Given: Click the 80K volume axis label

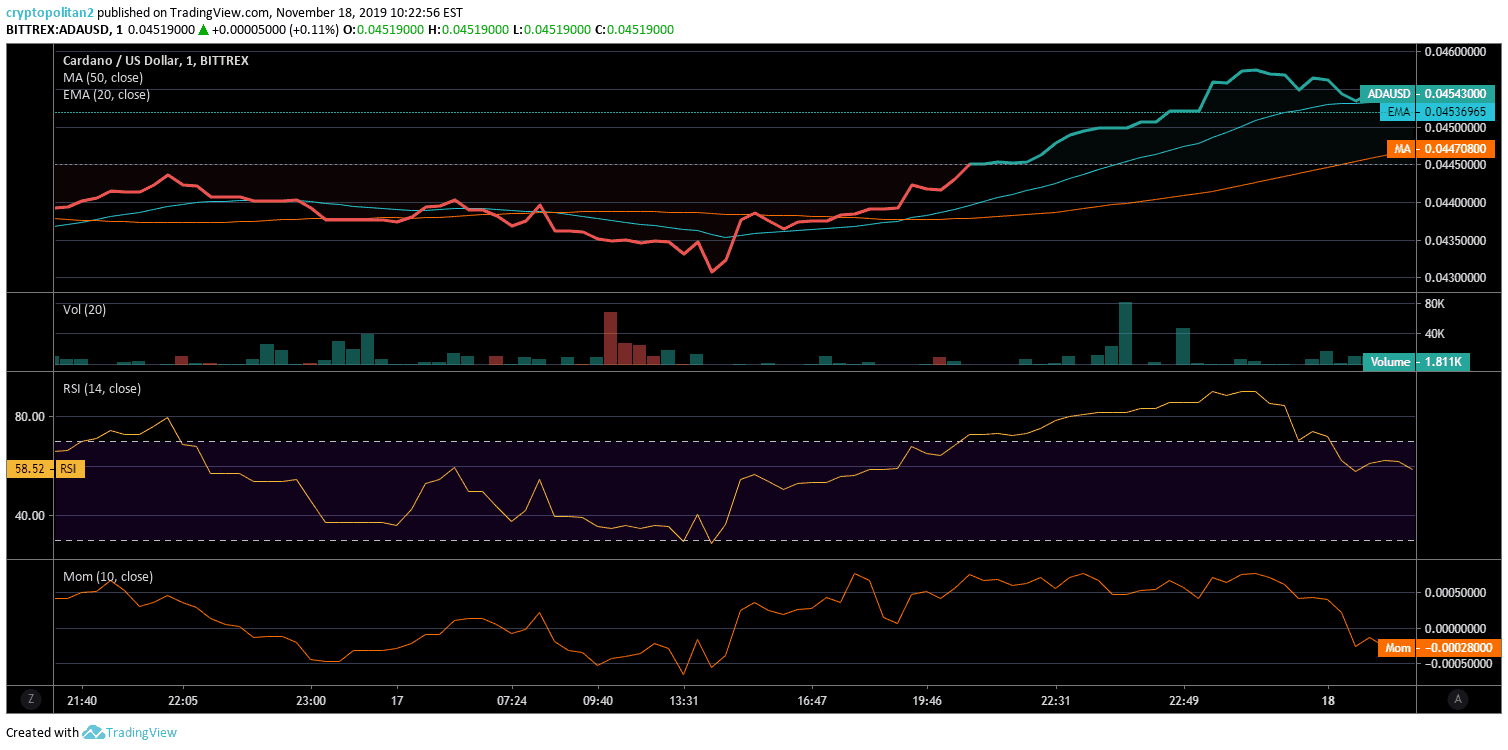Looking at the screenshot, I should (1434, 304).
